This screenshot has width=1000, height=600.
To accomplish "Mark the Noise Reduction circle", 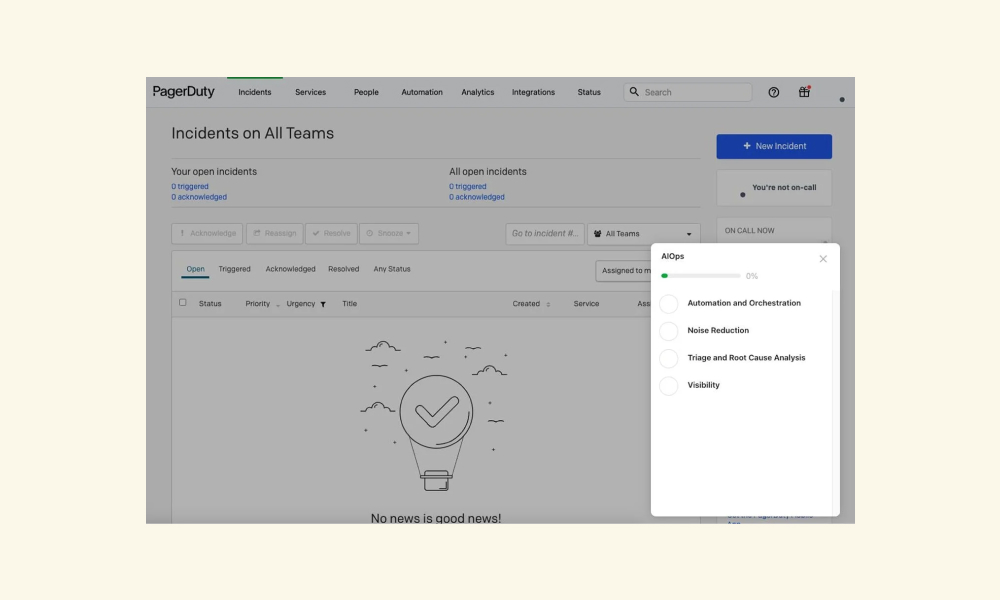I will (x=668, y=331).
